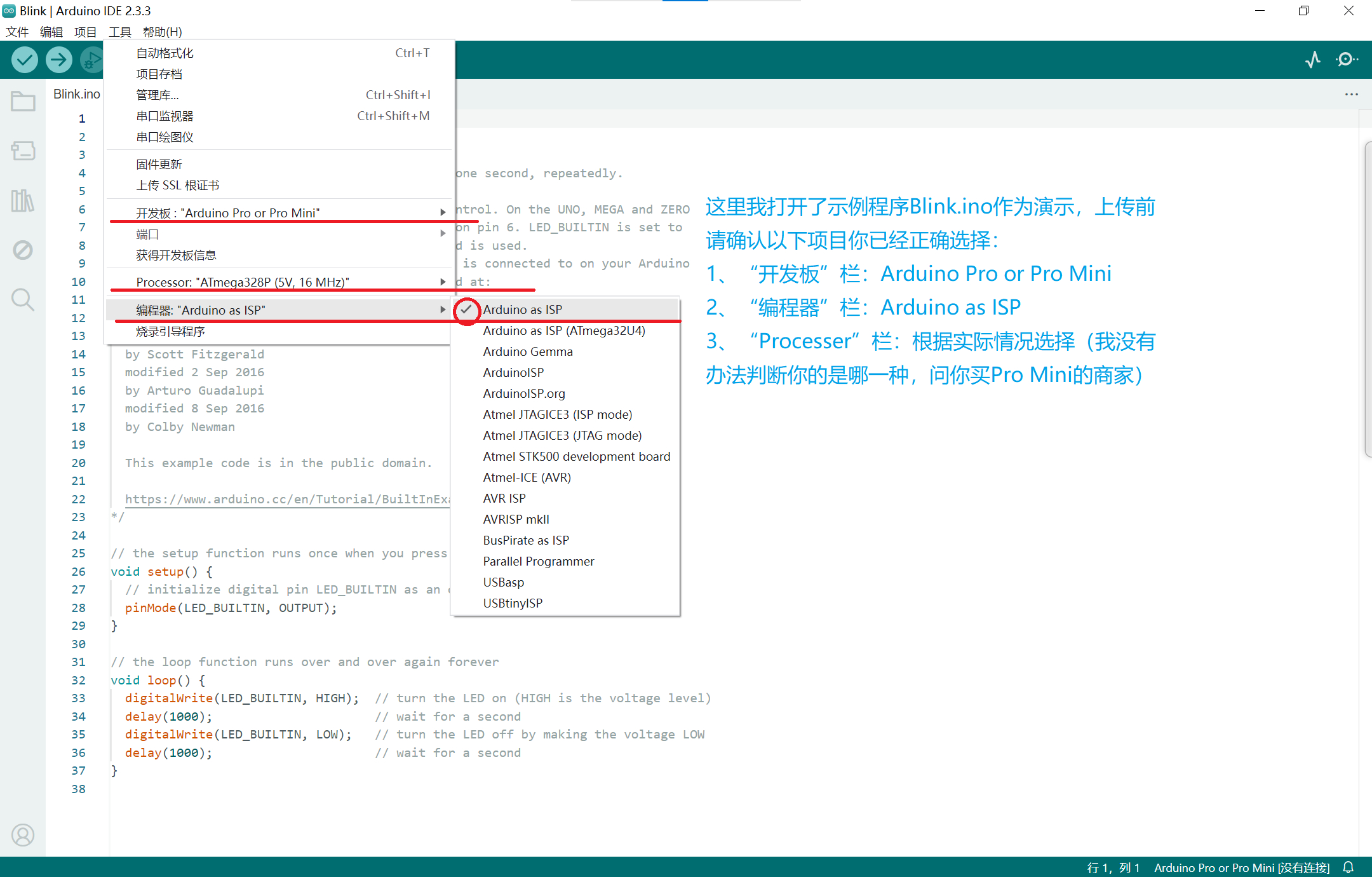
Task: Choose Atmel JTAGICE3 (ISP mode)
Action: 565,414
